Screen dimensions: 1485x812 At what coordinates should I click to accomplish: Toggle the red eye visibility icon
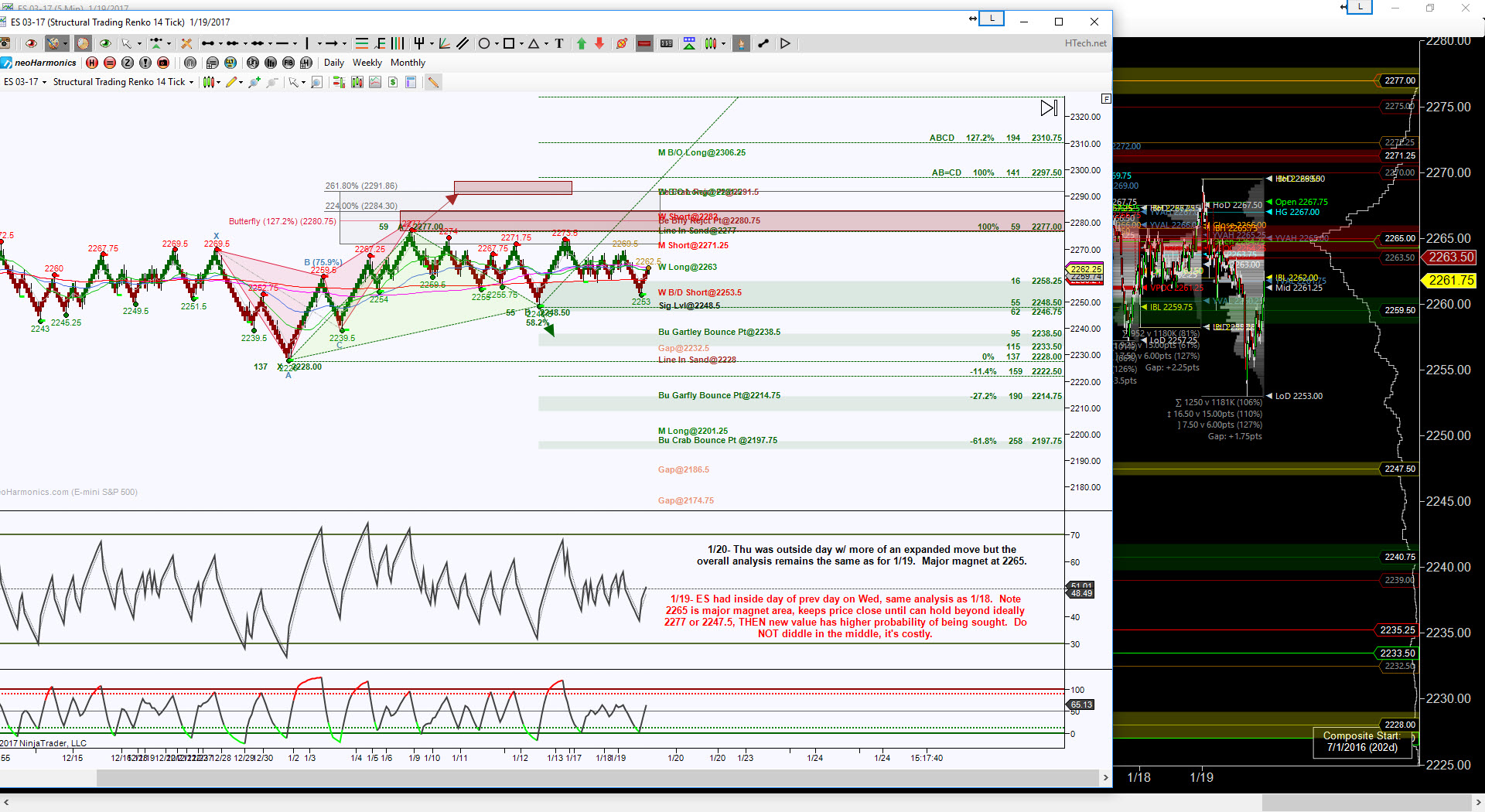(32, 44)
